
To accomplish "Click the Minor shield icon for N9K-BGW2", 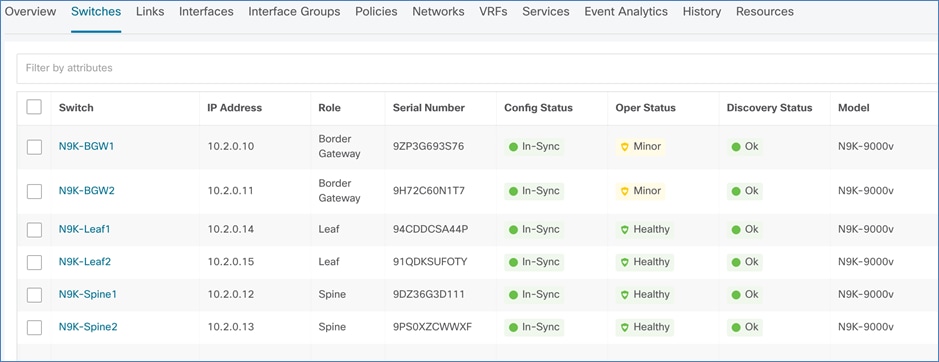I will 625,191.
